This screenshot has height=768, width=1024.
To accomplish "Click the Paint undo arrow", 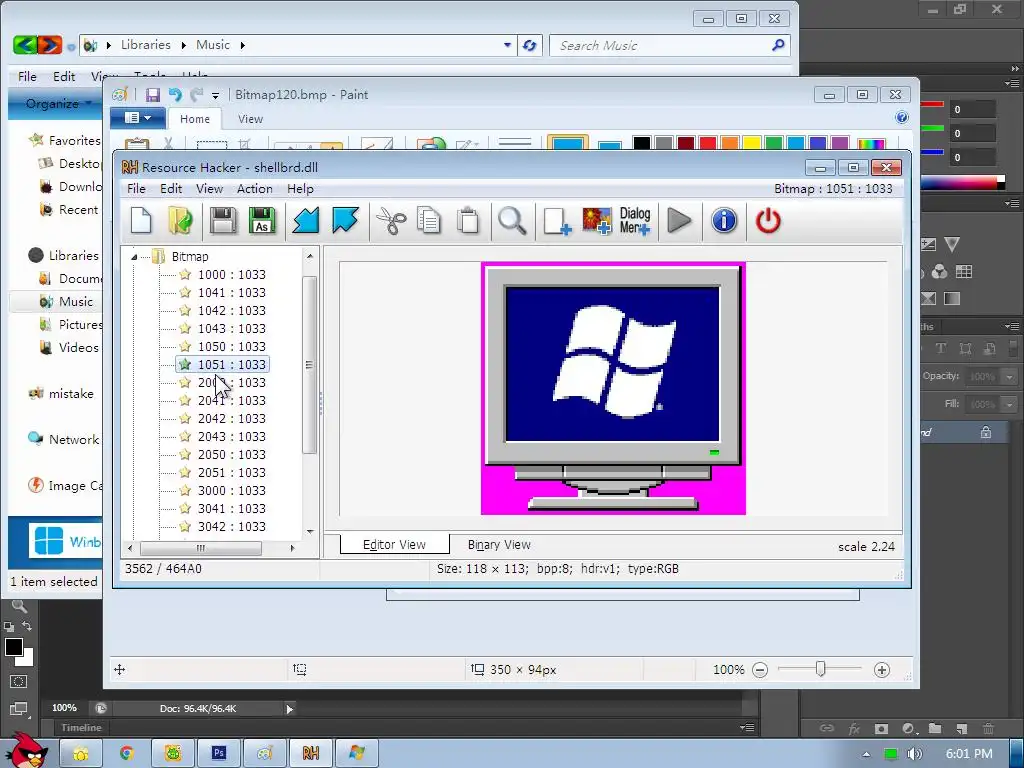I will click(x=174, y=95).
